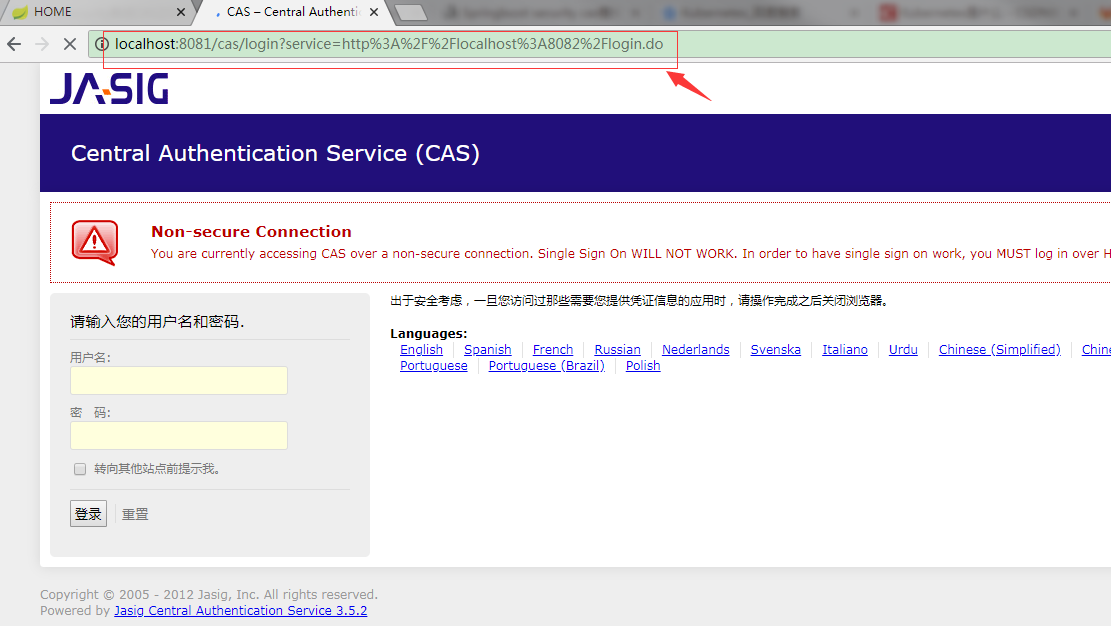View site information icon in address bar
This screenshot has width=1111, height=626.
point(101,44)
